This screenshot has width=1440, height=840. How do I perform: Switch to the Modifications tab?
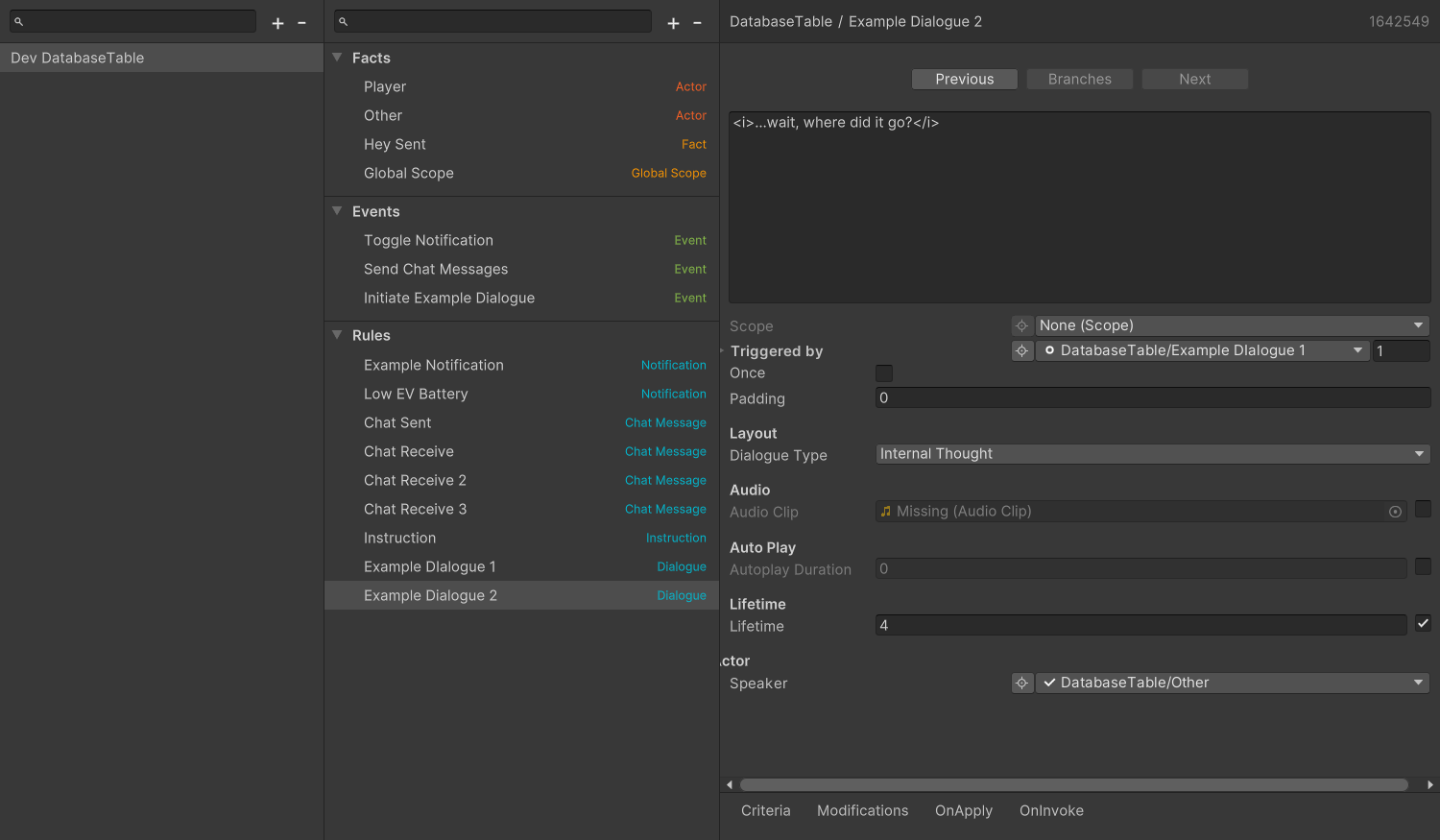tap(863, 811)
